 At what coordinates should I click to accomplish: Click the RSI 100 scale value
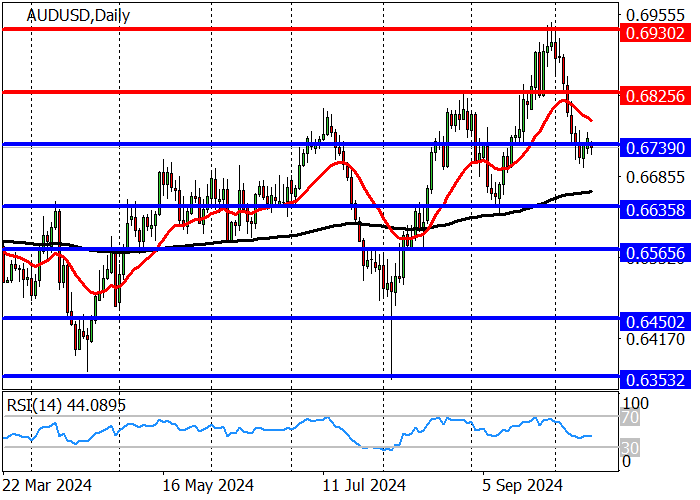pos(636,403)
